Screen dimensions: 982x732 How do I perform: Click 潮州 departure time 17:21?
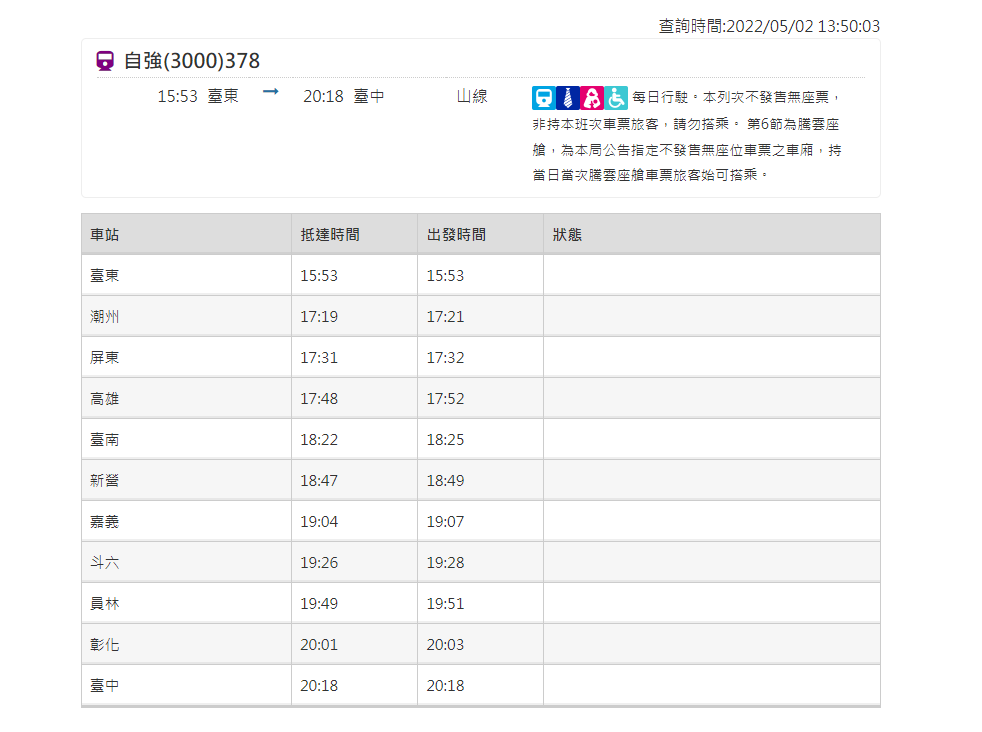pos(445,317)
